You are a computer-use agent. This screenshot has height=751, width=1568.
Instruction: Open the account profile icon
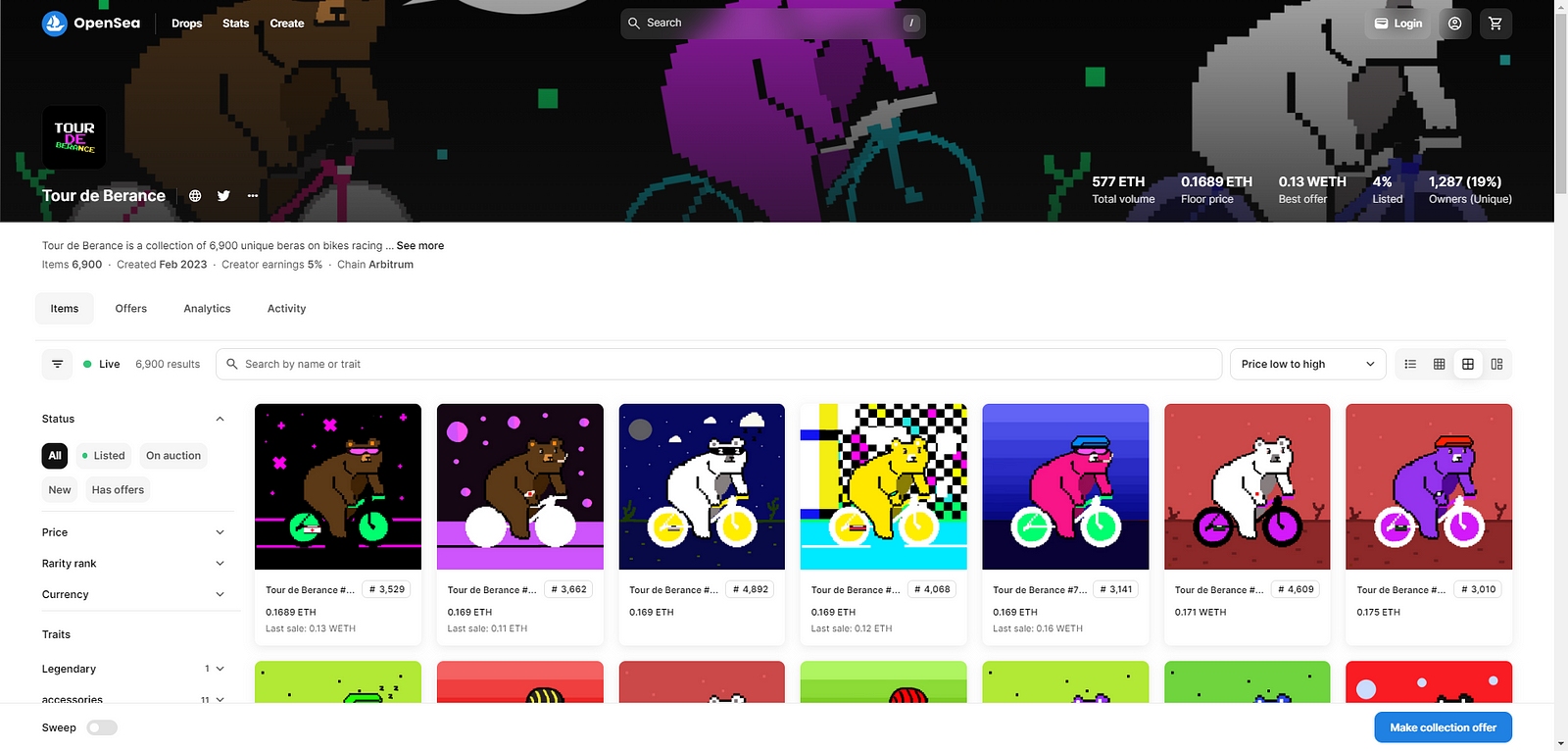[x=1454, y=24]
